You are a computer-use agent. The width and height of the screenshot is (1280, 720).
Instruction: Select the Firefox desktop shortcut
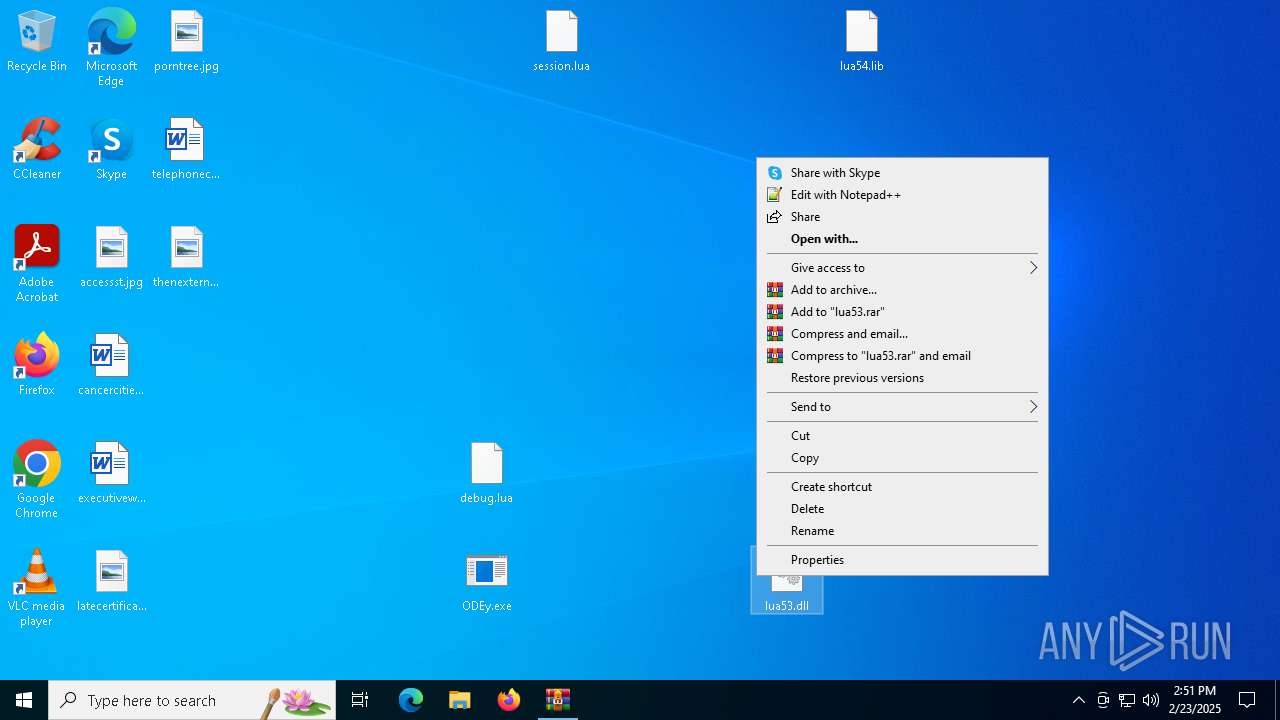[37, 366]
